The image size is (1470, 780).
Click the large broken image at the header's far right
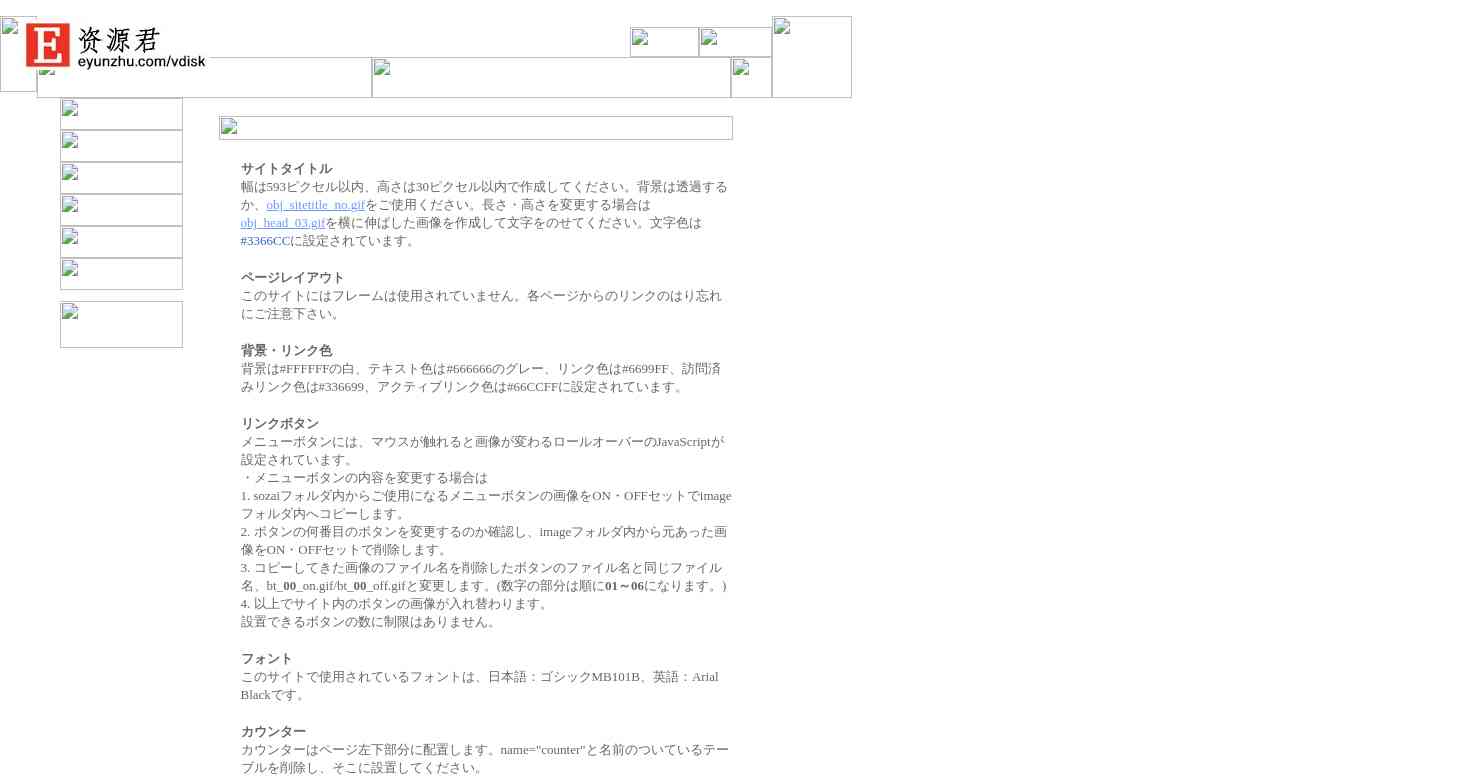click(812, 57)
